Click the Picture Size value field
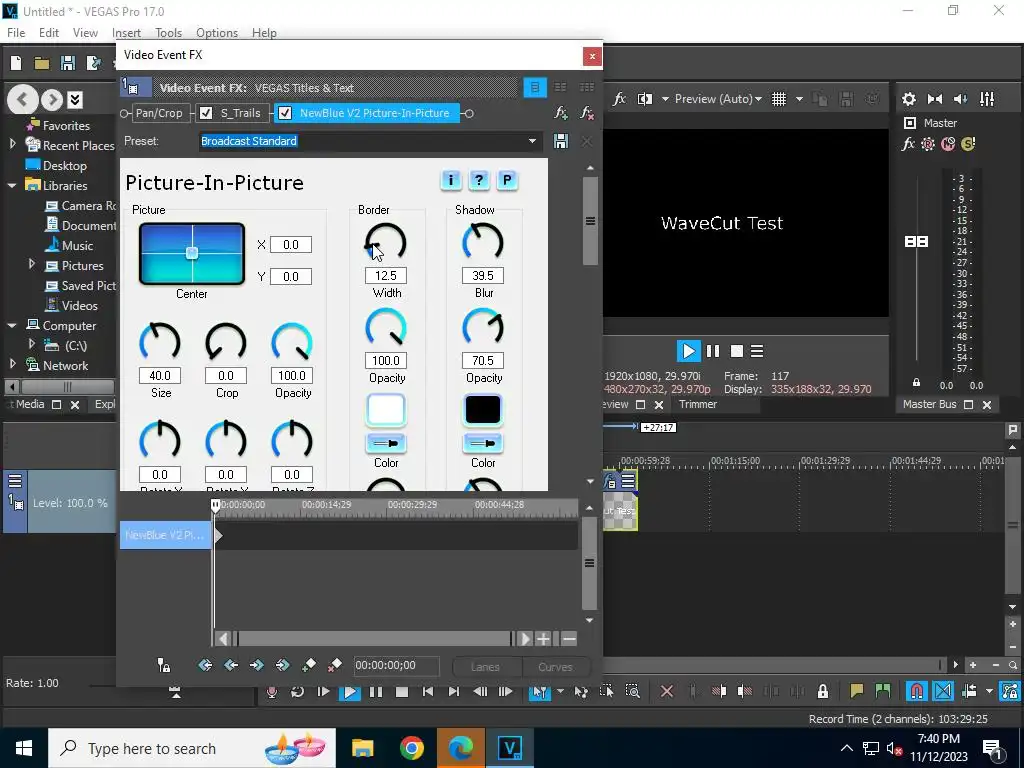The width and height of the screenshot is (1024, 768). [x=160, y=376]
